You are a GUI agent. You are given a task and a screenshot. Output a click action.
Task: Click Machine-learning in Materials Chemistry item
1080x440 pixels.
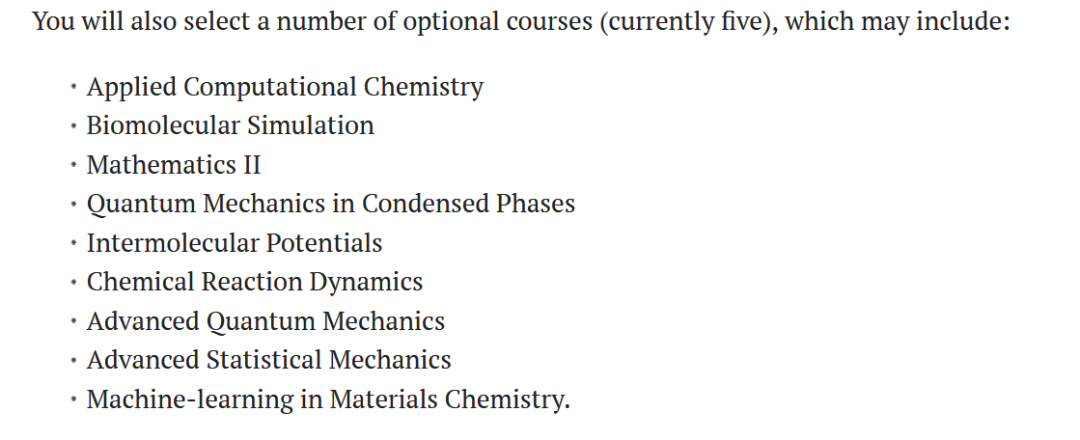pos(328,400)
